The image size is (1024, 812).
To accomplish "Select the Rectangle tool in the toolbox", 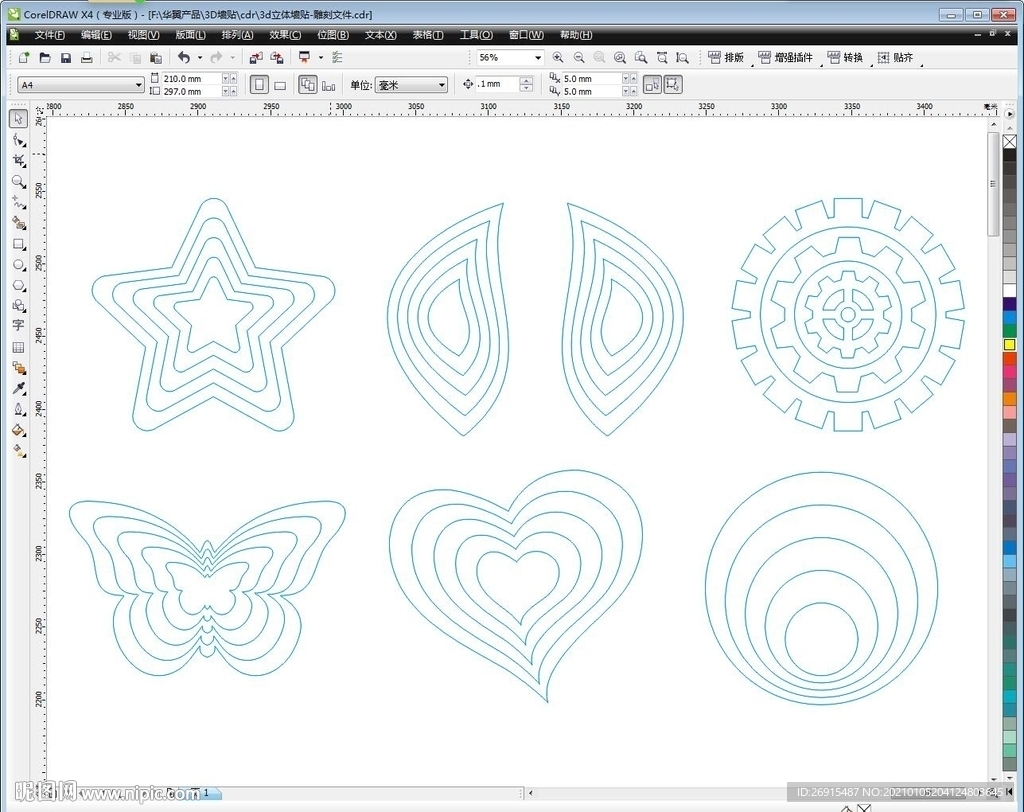I will click(18, 244).
